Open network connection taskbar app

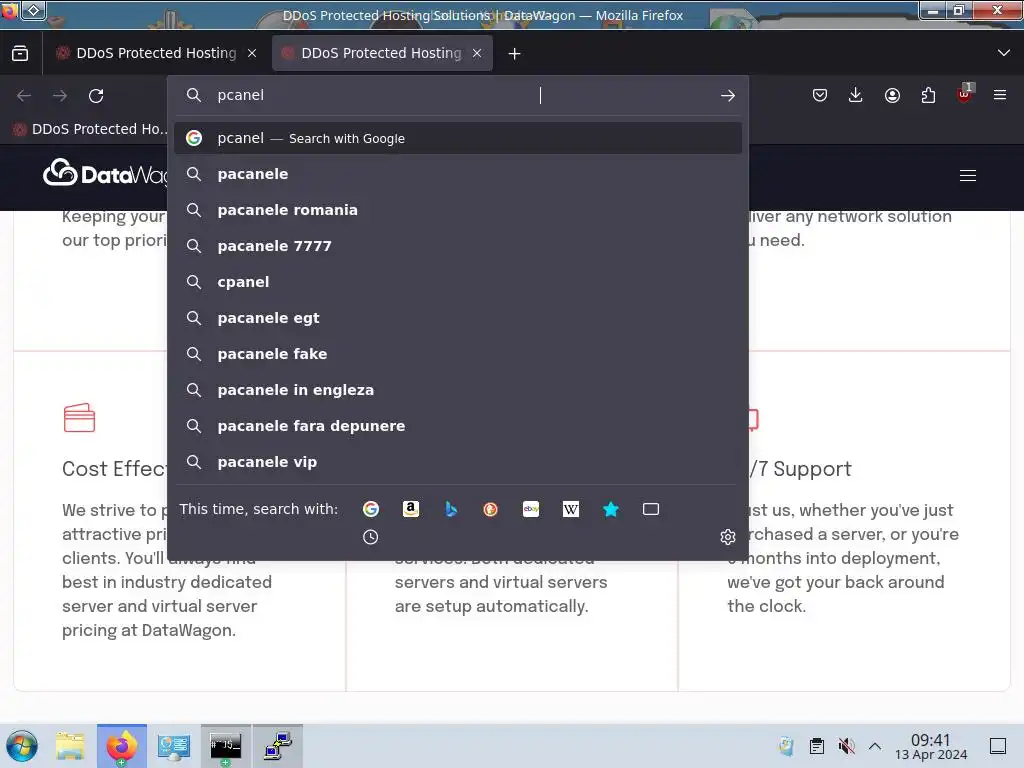click(278, 746)
